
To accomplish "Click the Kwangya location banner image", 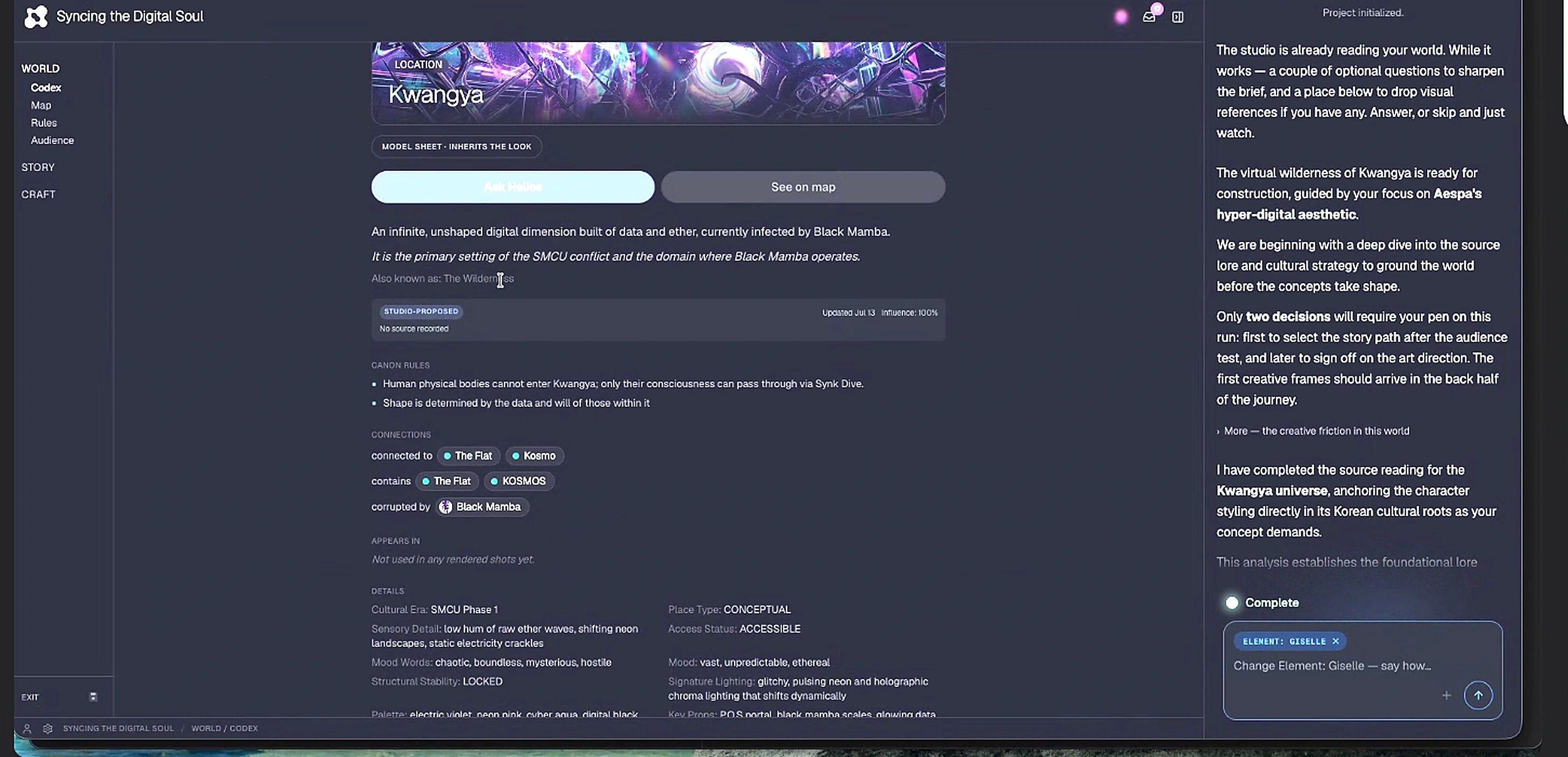I will [x=658, y=83].
